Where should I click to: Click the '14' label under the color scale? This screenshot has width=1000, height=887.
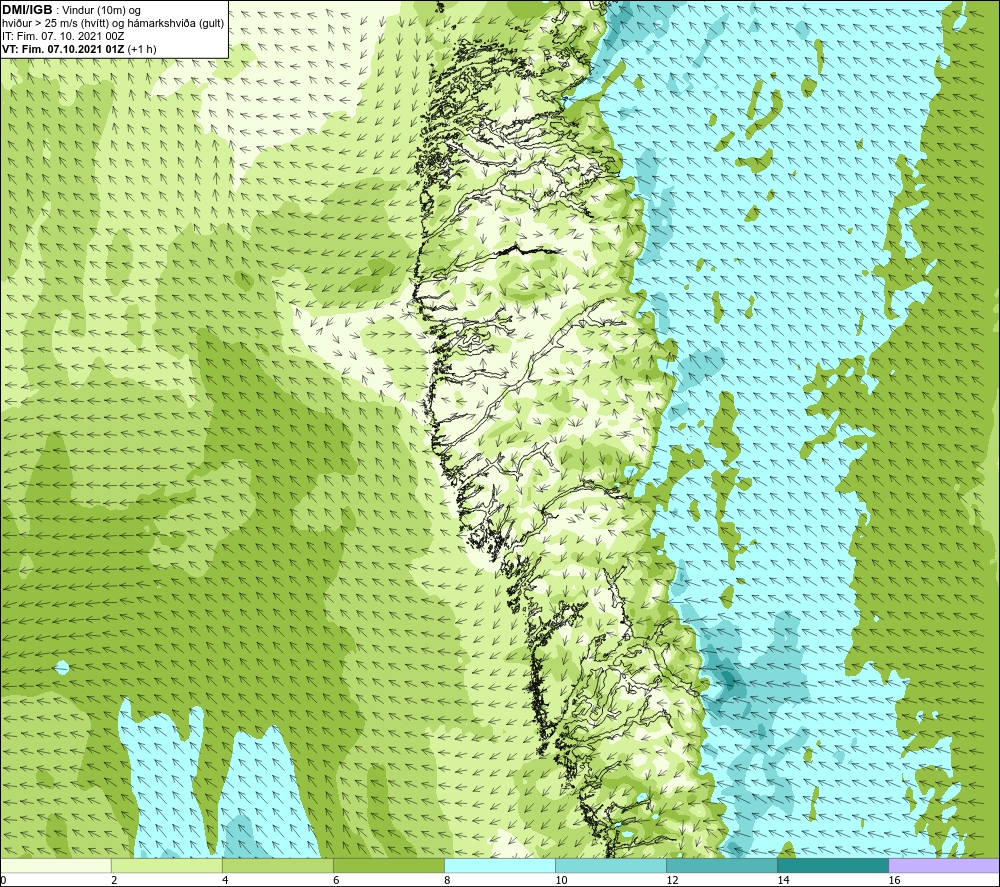[x=783, y=881]
